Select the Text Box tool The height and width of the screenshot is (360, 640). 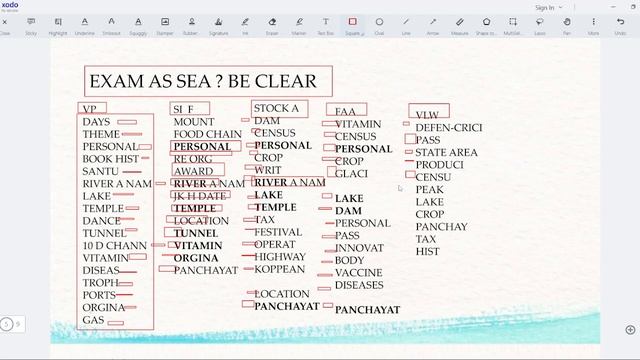tap(326, 25)
